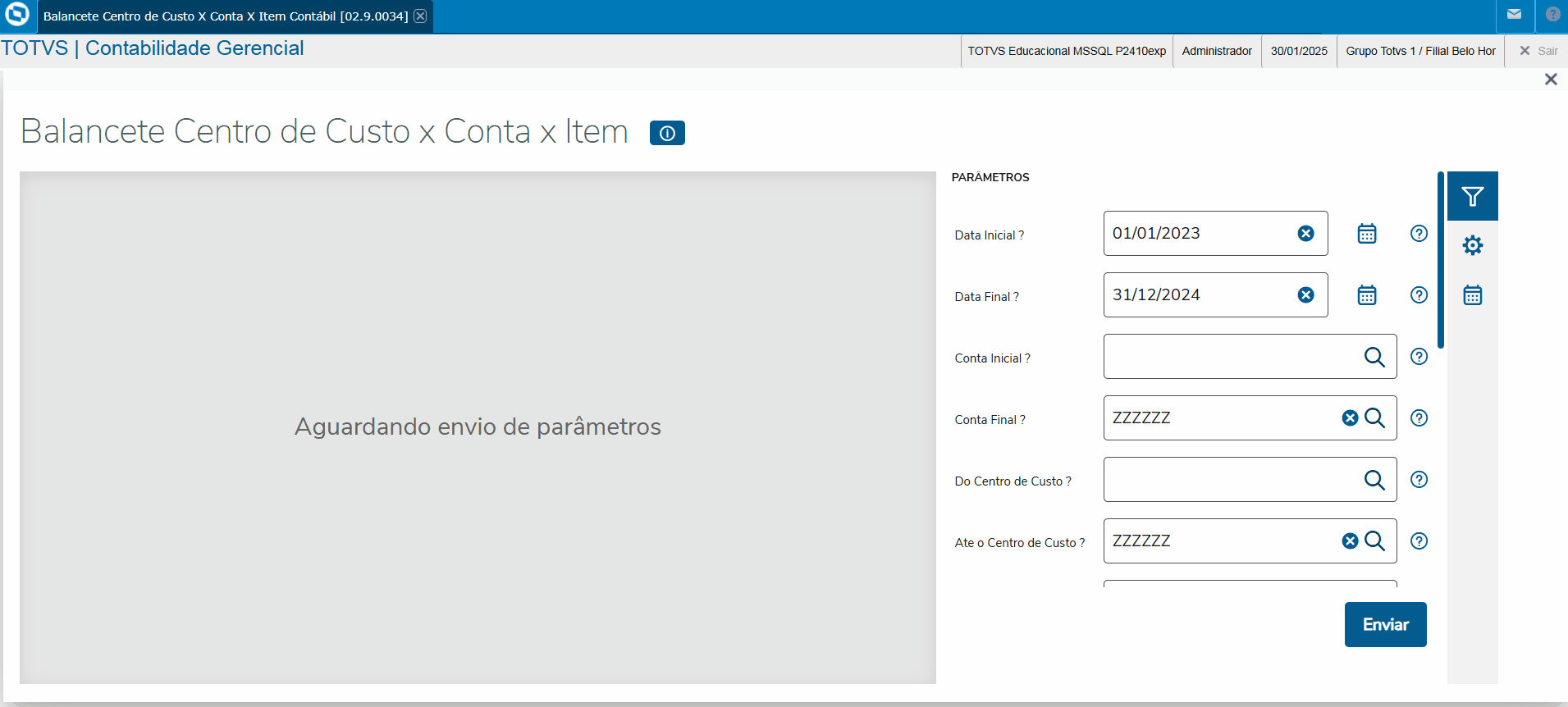Screen dimensions: 1568x707
Task: Open the schedule calendar side panel
Action: coord(1472,295)
